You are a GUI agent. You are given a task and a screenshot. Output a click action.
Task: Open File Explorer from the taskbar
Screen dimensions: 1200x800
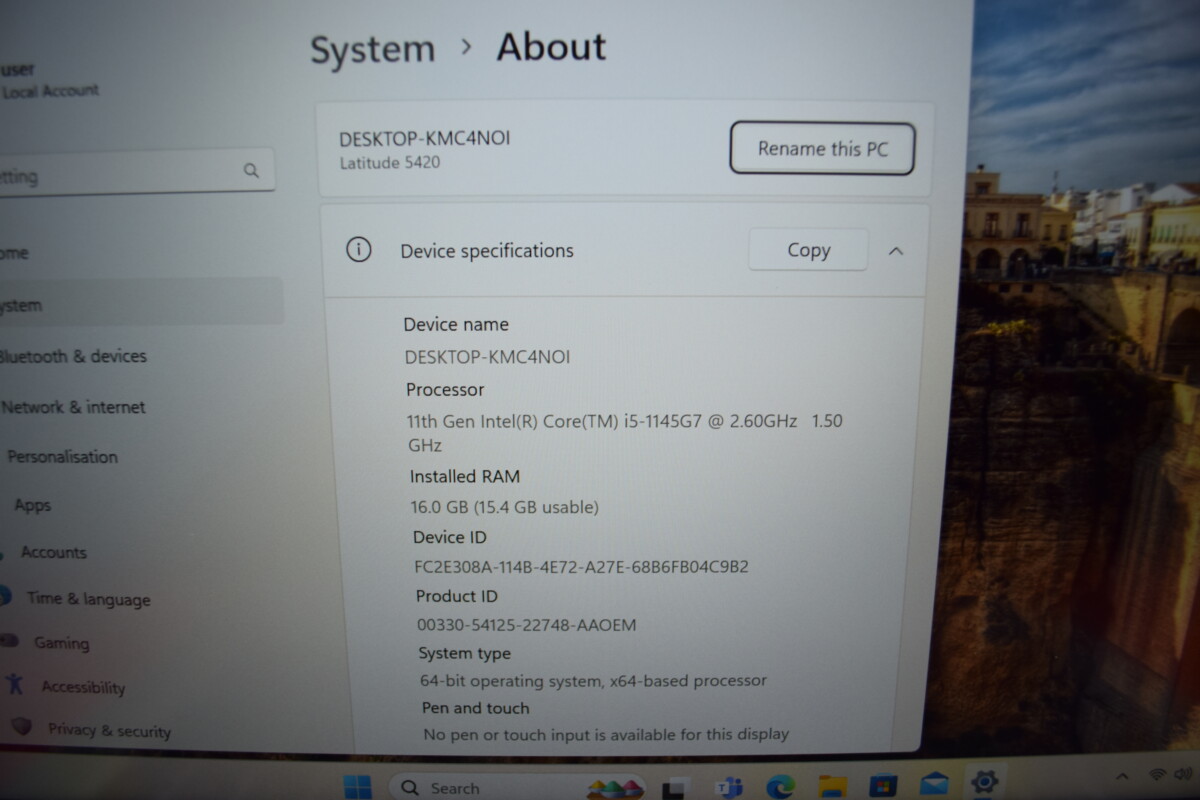[x=832, y=785]
